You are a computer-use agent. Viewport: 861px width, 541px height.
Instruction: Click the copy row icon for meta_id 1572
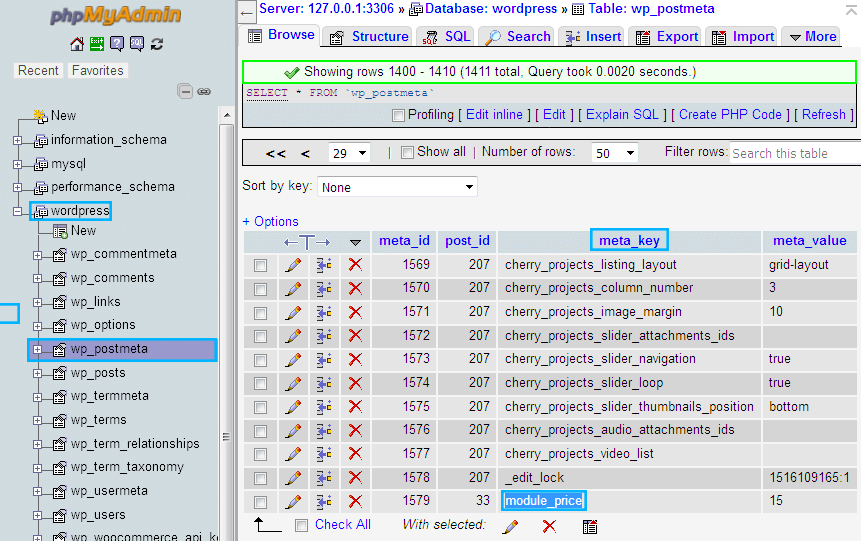pyautogui.click(x=324, y=336)
